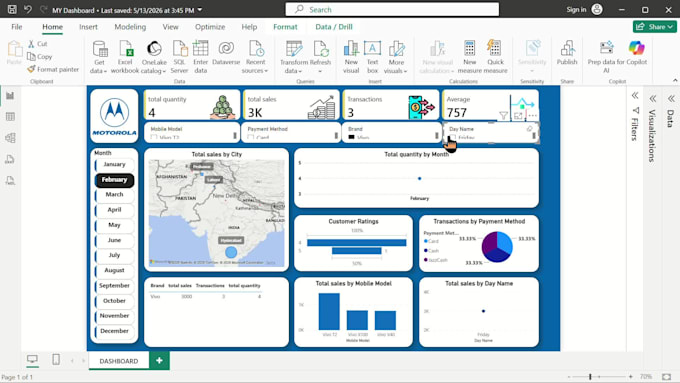680x383 pixels.
Task: Switch to desktop layout
Action: click(32, 360)
